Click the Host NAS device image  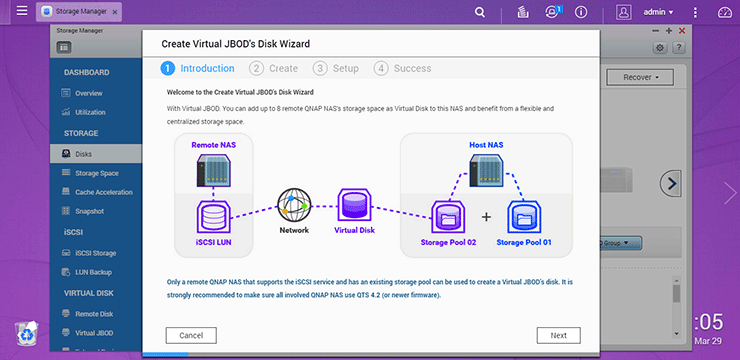pyautogui.click(x=486, y=170)
